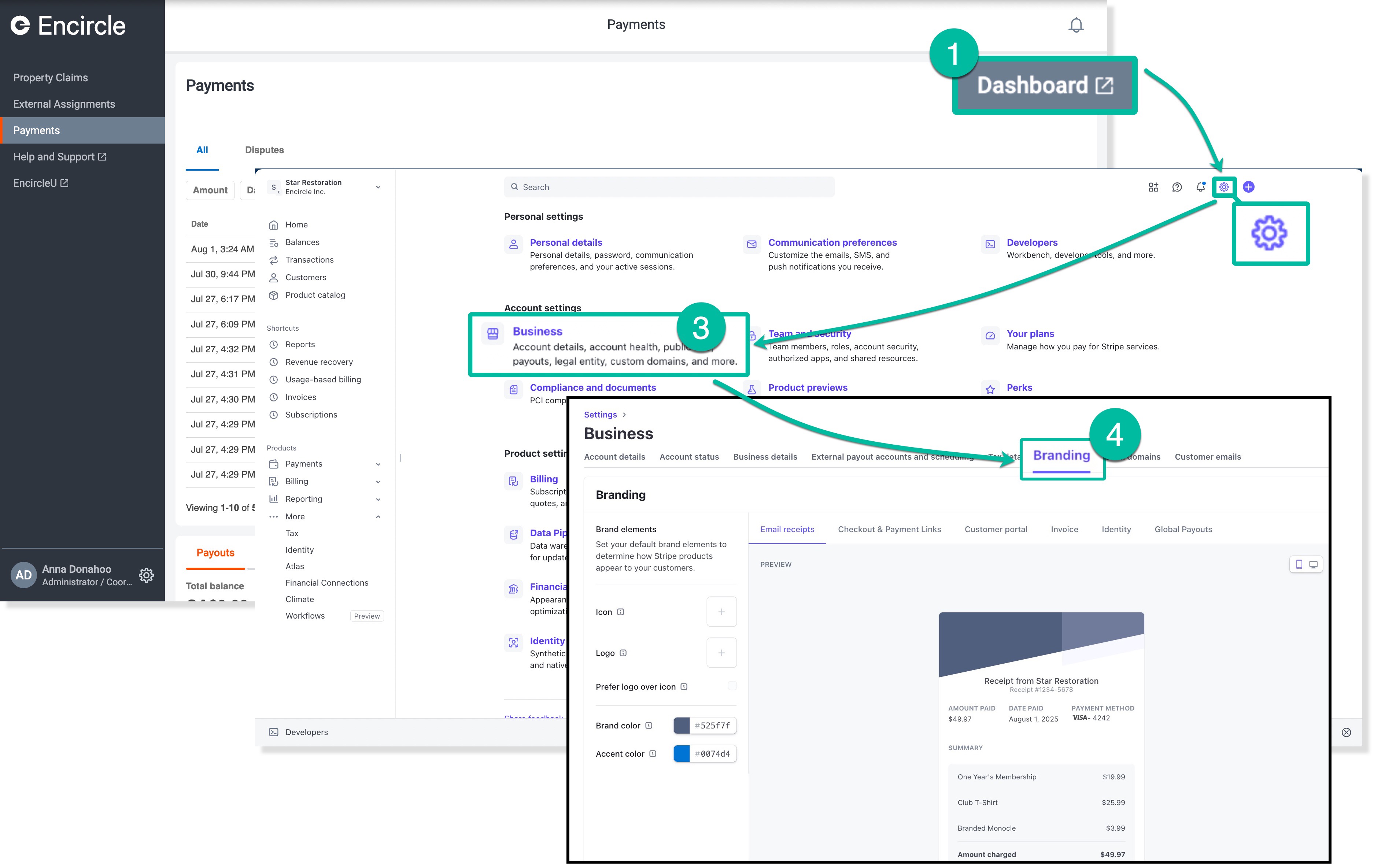
Task: Expand the Billing products section
Action: click(378, 482)
